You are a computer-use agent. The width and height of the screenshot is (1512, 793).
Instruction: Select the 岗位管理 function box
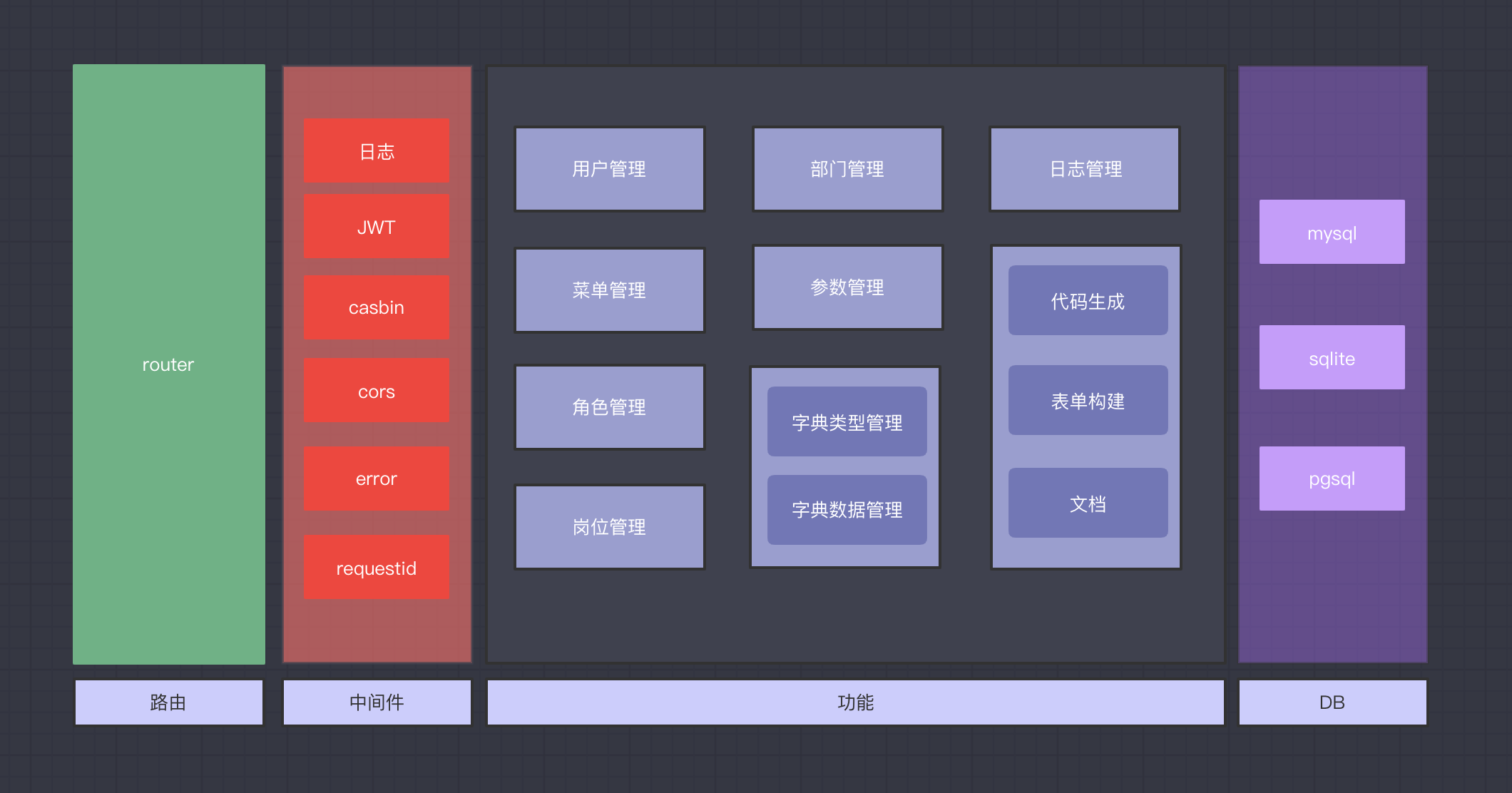[609, 527]
